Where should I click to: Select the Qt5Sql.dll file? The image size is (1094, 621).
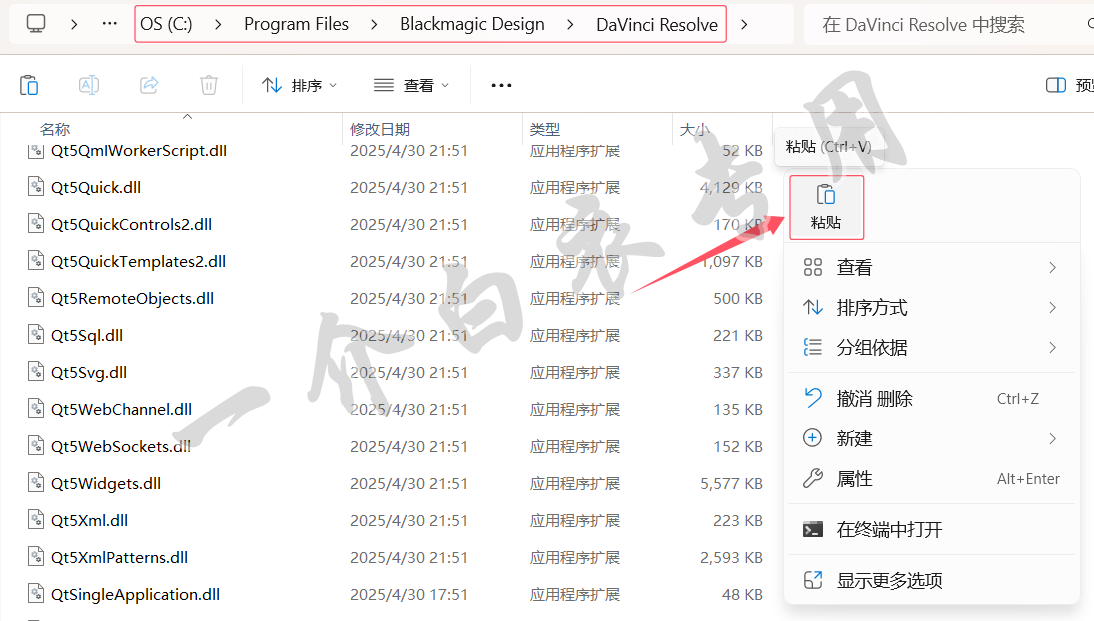pyautogui.click(x=87, y=336)
